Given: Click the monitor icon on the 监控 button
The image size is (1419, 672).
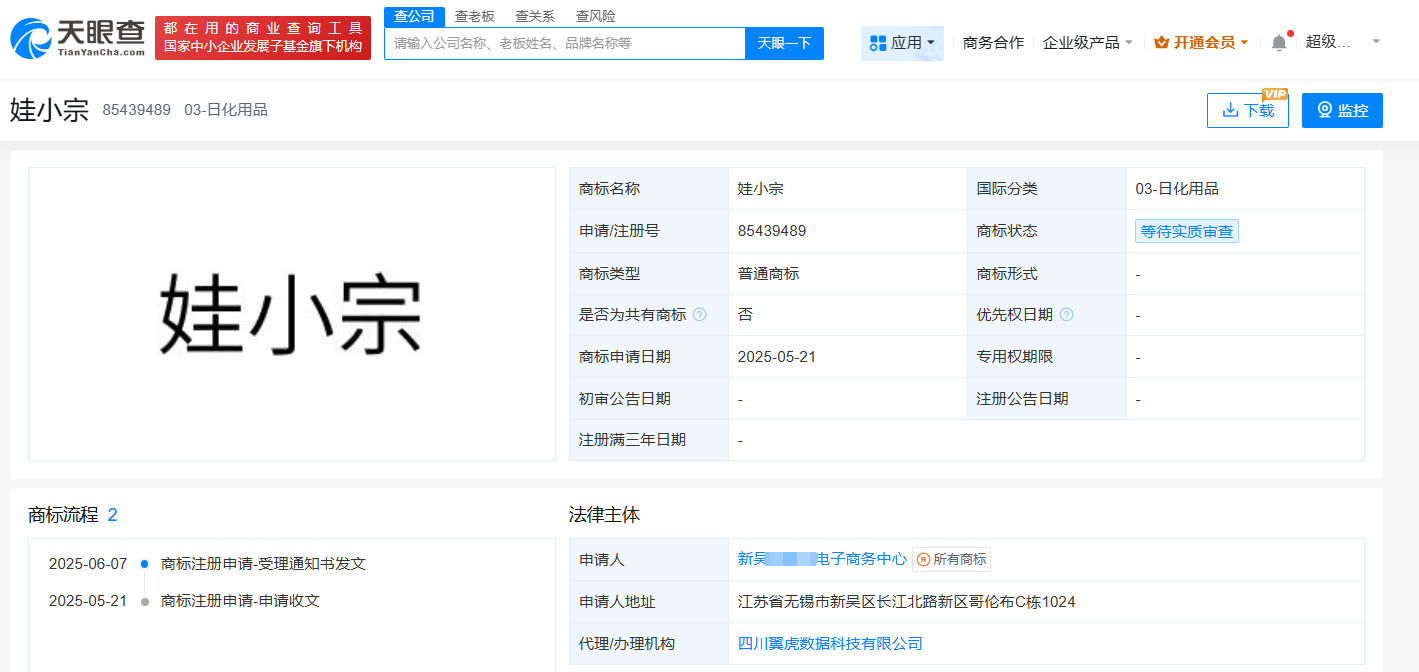Looking at the screenshot, I should coord(1325,110).
